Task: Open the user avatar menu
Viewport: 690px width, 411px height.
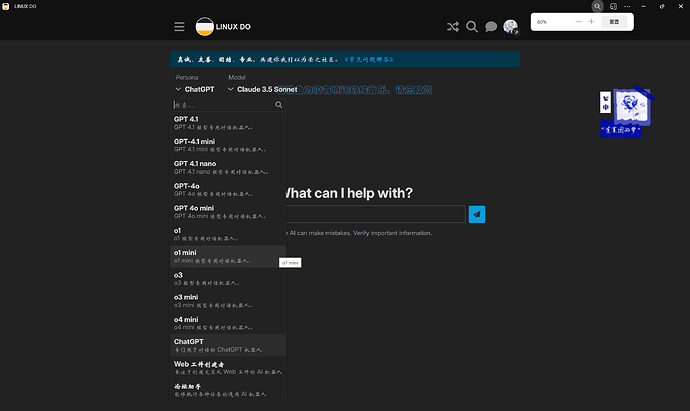Action: 510,27
